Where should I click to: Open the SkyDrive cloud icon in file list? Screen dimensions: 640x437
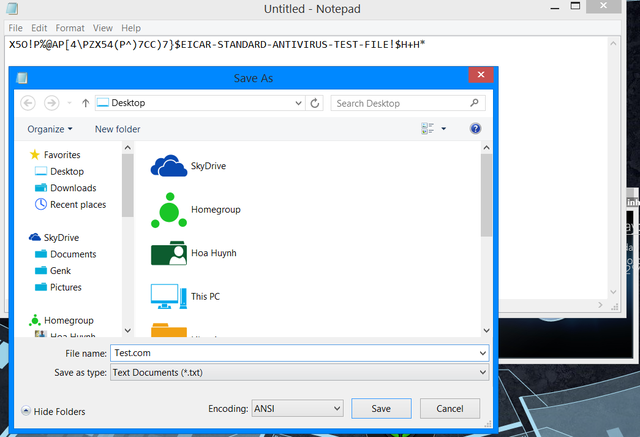[169, 166]
